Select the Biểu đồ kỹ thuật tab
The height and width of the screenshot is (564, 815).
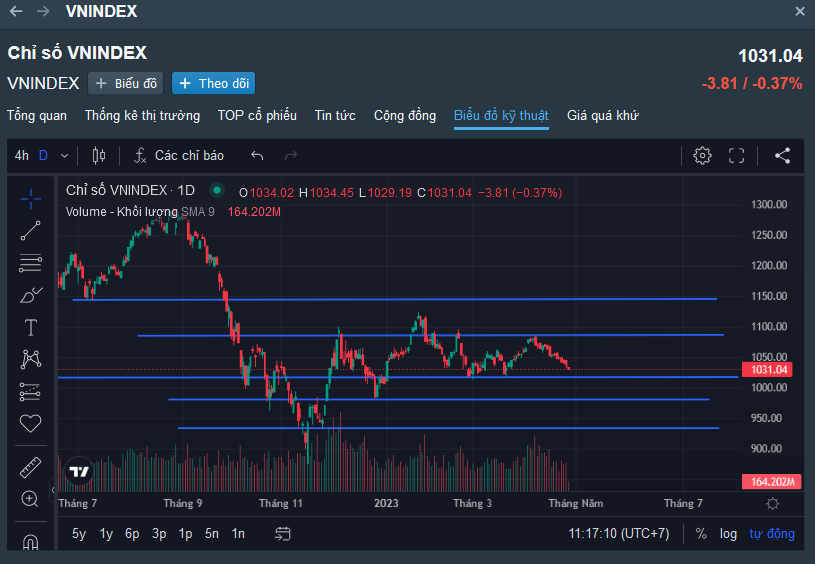501,115
